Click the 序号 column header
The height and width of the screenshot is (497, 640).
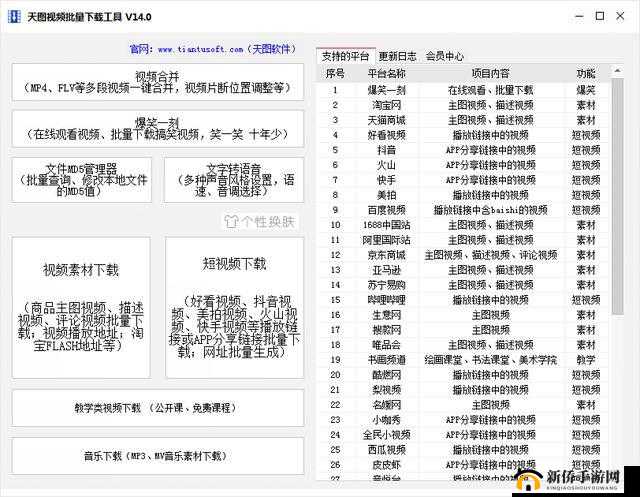335,73
